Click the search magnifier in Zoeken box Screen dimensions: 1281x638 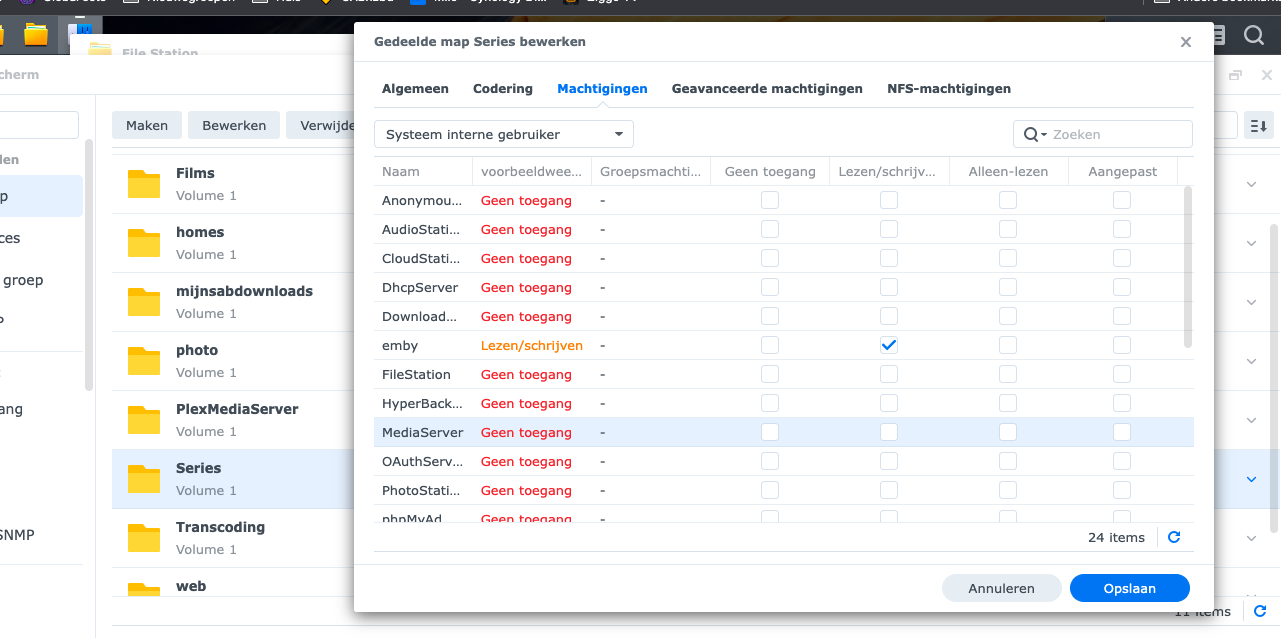pos(1031,134)
